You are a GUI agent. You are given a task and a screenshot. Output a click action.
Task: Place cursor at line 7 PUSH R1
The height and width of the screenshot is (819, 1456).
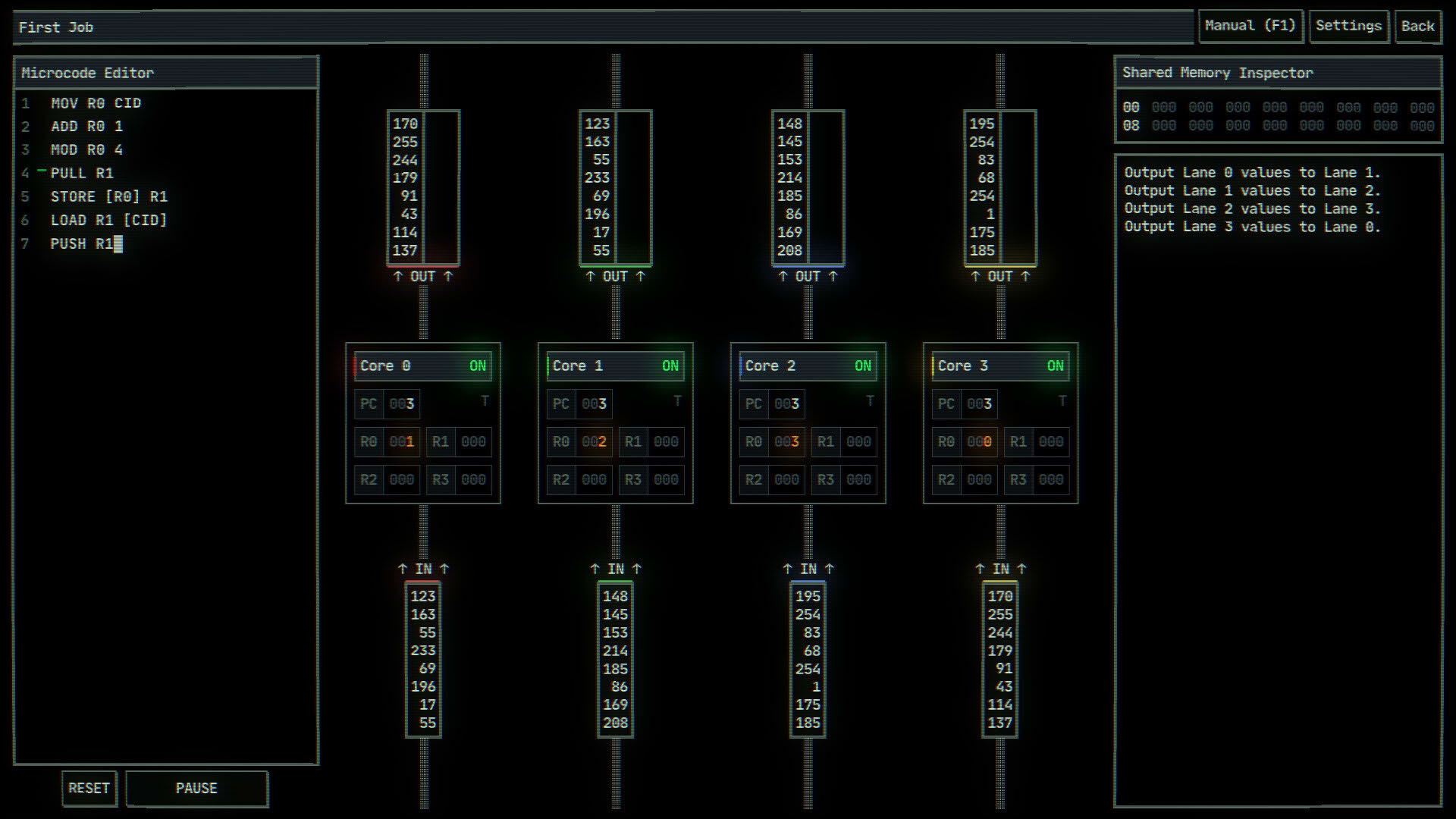tap(82, 244)
